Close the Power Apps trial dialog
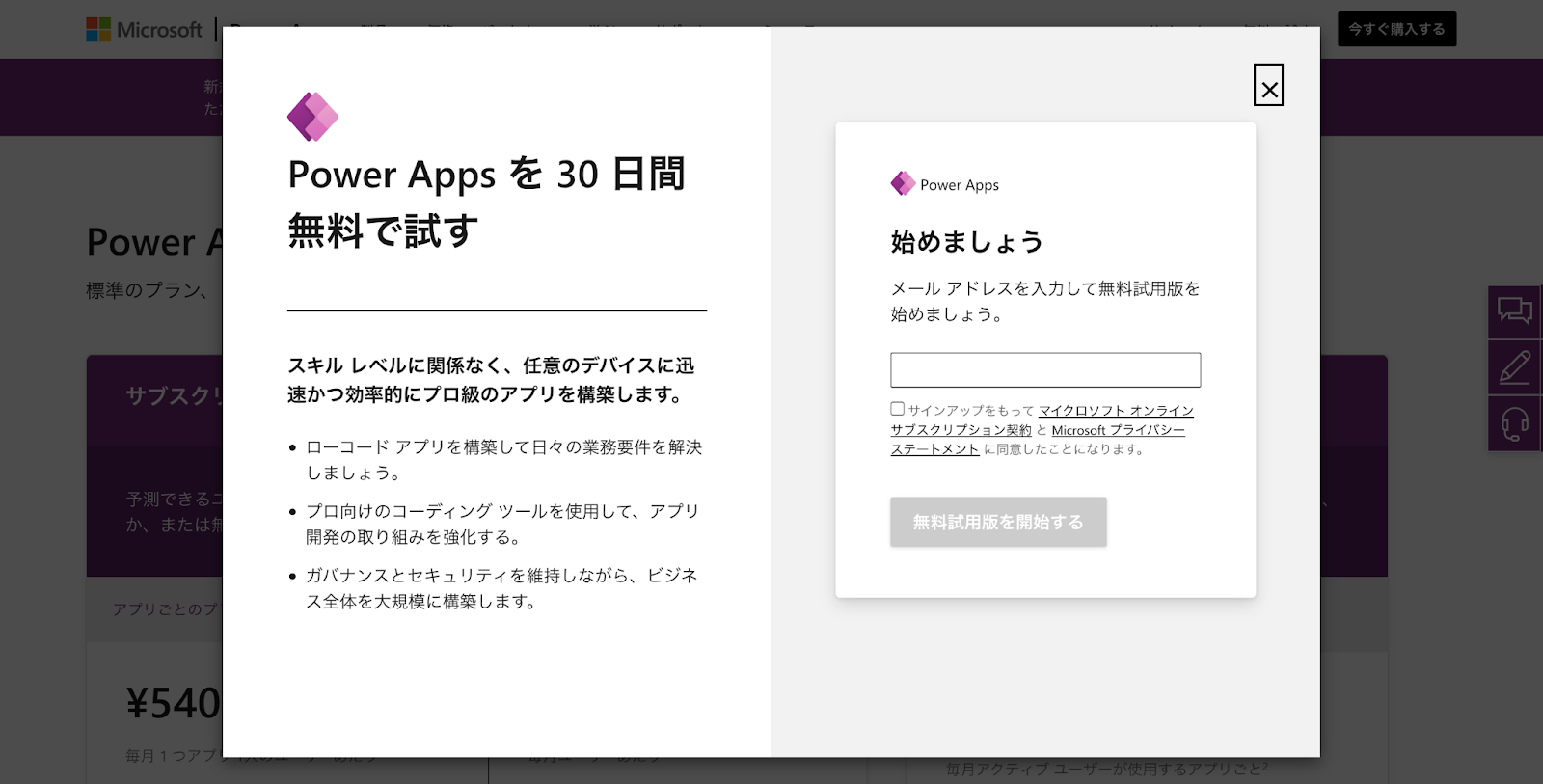Image resolution: width=1543 pixels, height=784 pixels. [1268, 85]
